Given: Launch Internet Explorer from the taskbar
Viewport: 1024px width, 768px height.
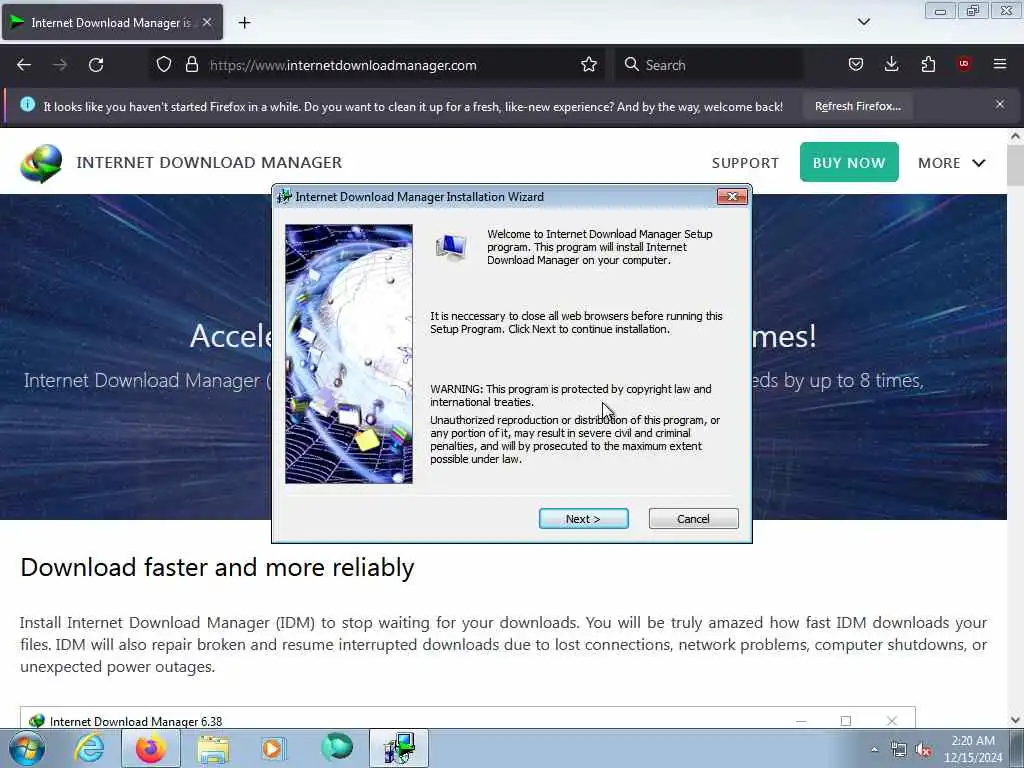Looking at the screenshot, I should 89,748.
